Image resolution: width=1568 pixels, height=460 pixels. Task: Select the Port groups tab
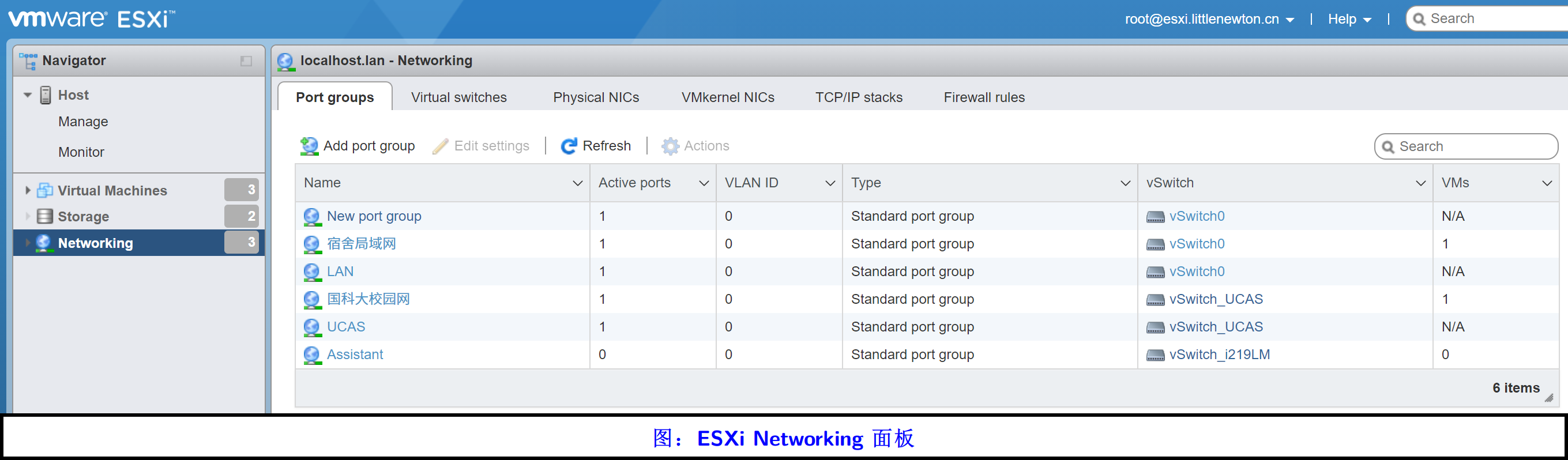[335, 97]
